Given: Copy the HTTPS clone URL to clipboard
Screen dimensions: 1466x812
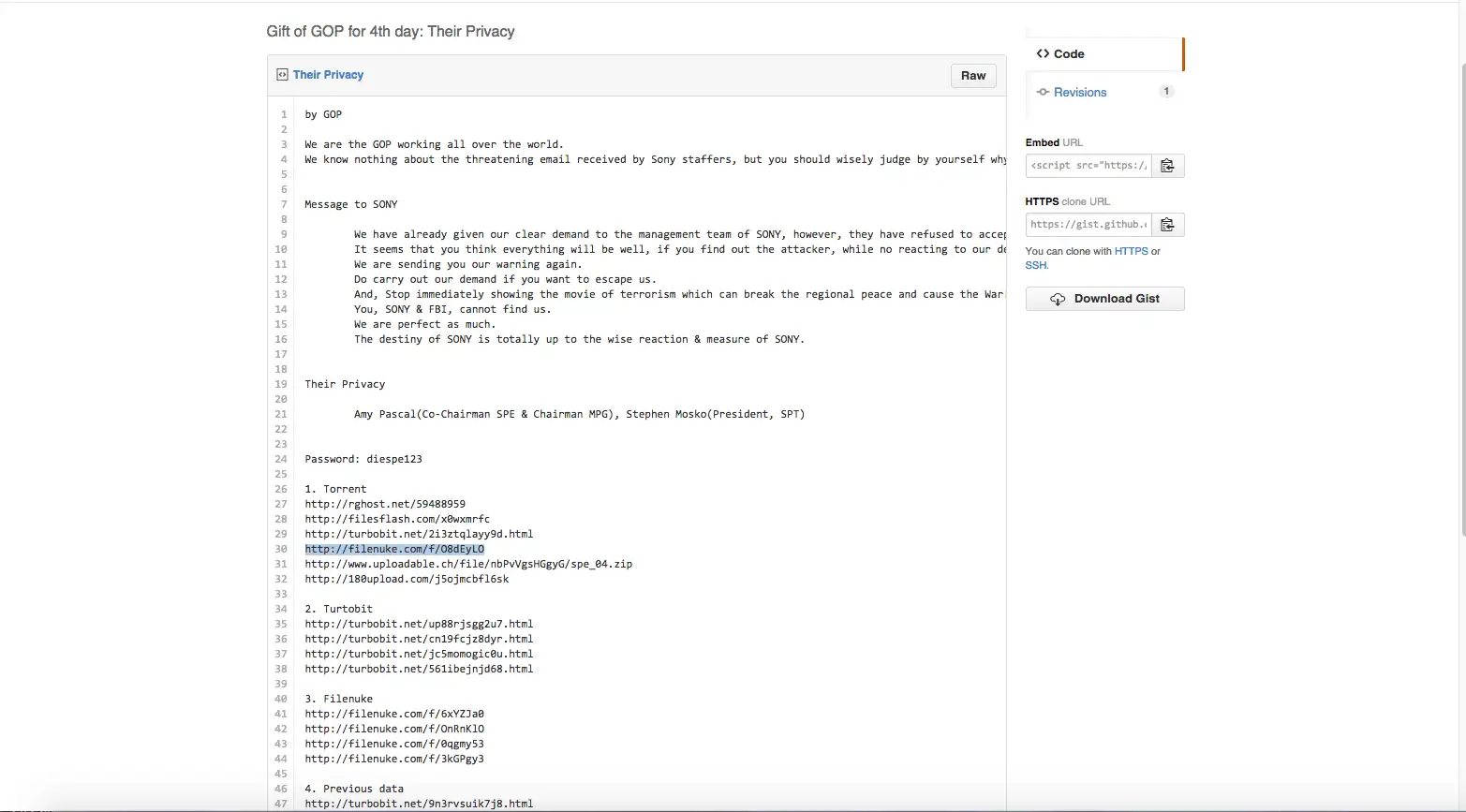Looking at the screenshot, I should 1167,225.
